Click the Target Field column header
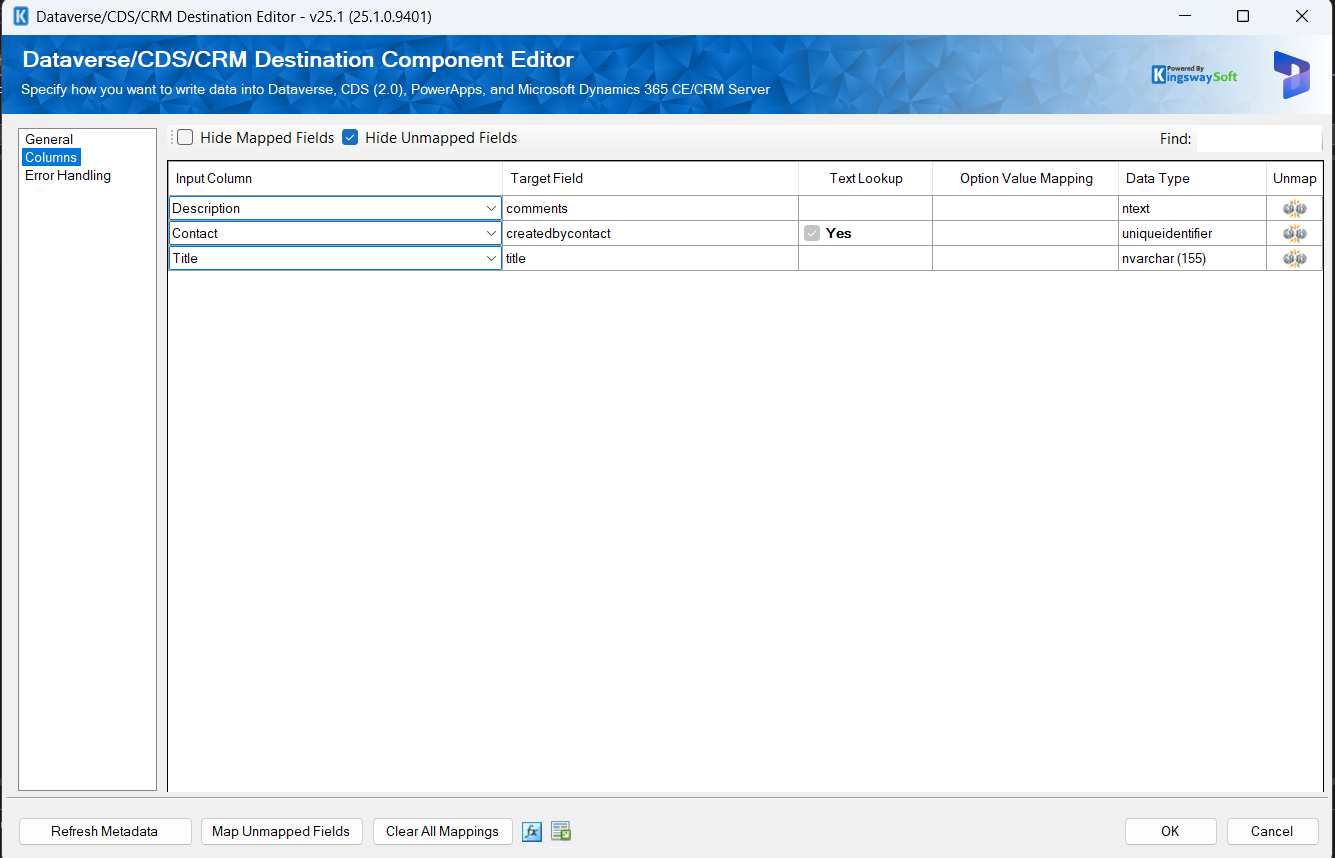This screenshot has width=1335, height=858. click(650, 178)
